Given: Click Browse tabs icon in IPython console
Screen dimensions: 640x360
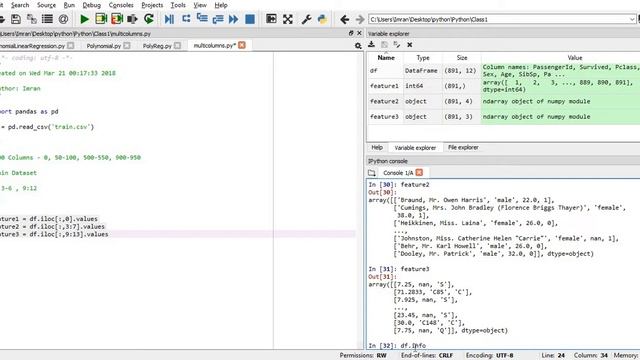Looking at the screenshot, I should coord(371,173).
